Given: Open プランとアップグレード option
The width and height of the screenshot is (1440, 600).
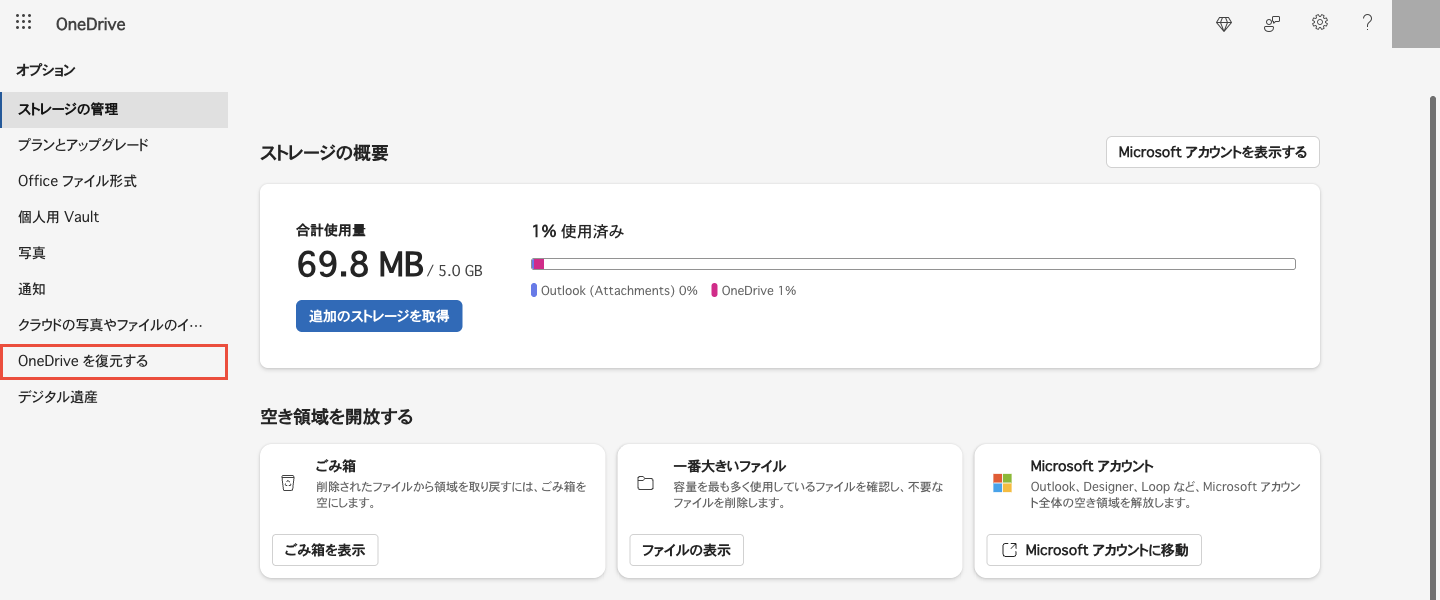Looking at the screenshot, I should 114,145.
